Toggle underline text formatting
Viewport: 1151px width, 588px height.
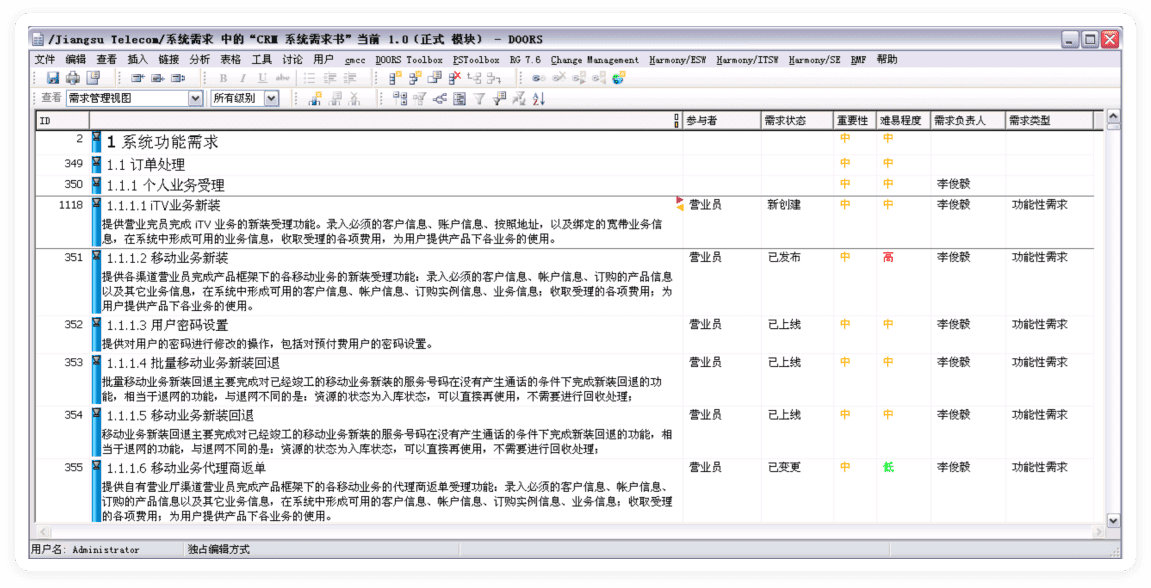click(262, 77)
